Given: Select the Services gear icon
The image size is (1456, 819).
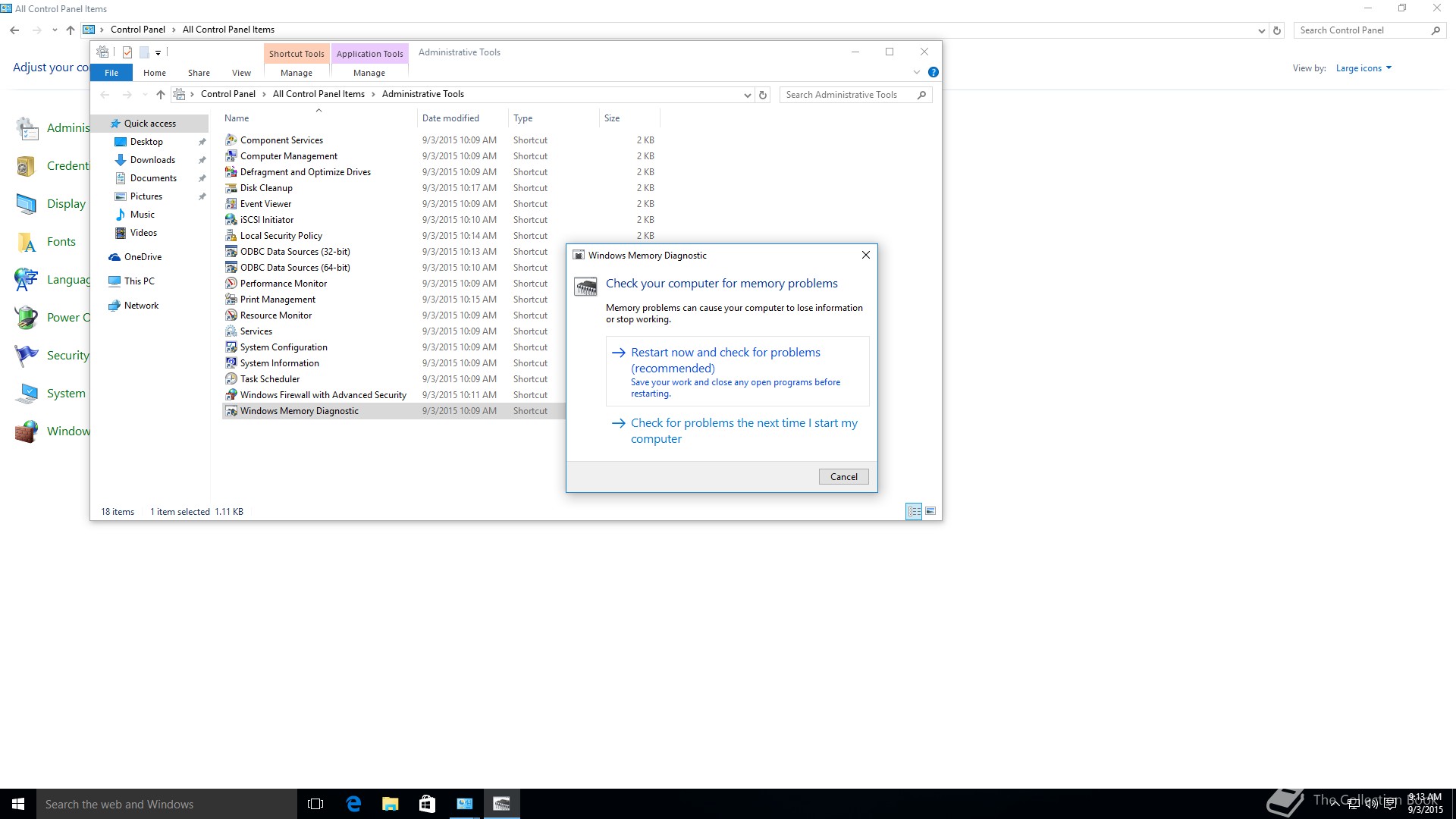Looking at the screenshot, I should [231, 331].
